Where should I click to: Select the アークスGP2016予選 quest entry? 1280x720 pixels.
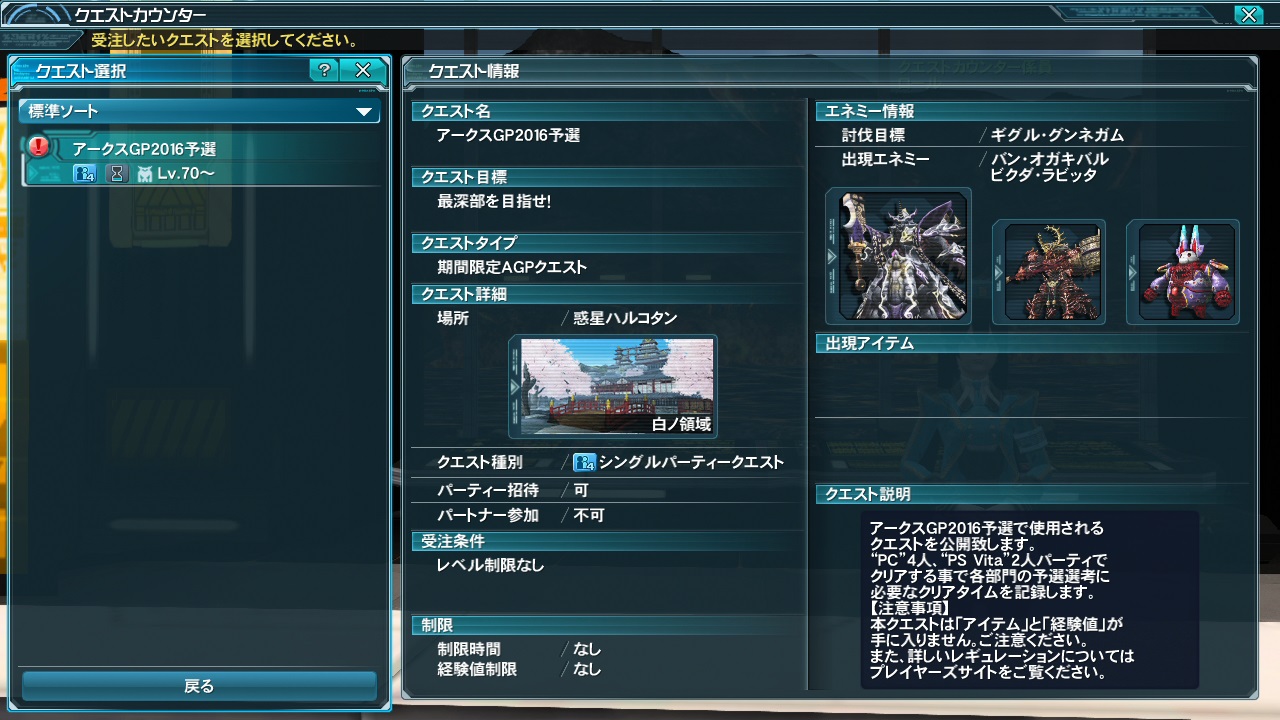tap(204, 160)
